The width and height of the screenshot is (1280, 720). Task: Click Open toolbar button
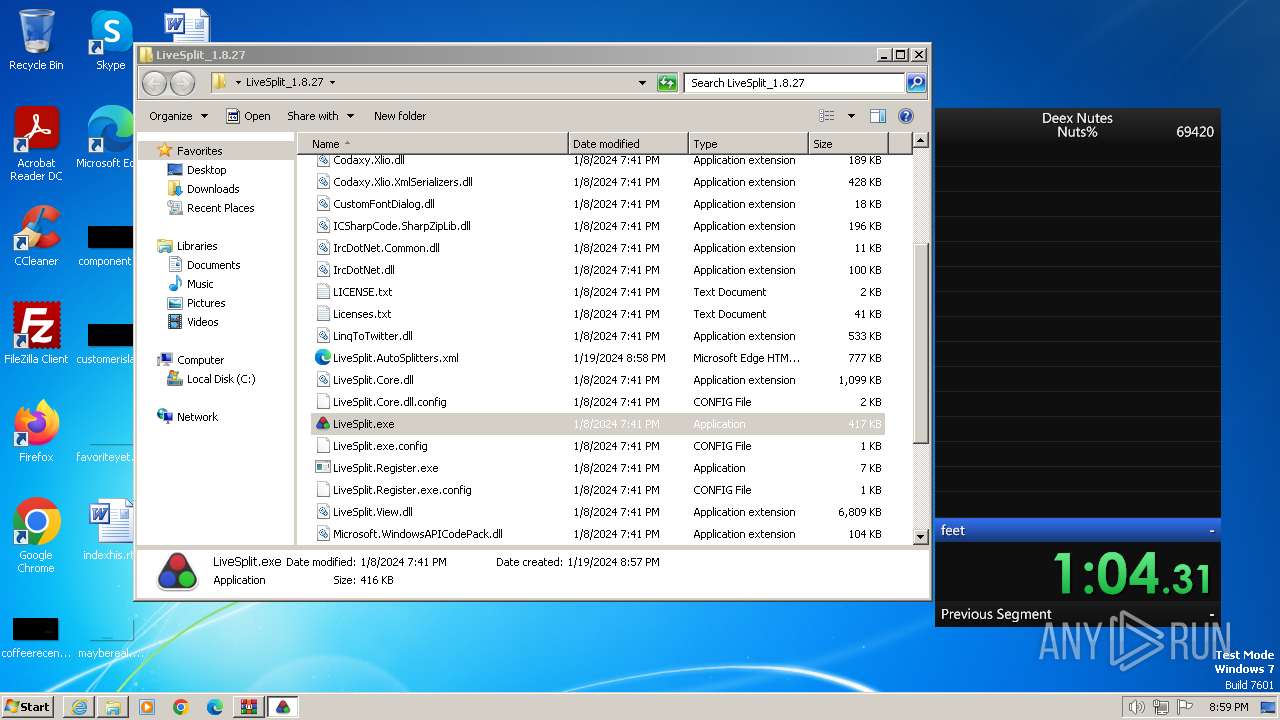point(248,116)
